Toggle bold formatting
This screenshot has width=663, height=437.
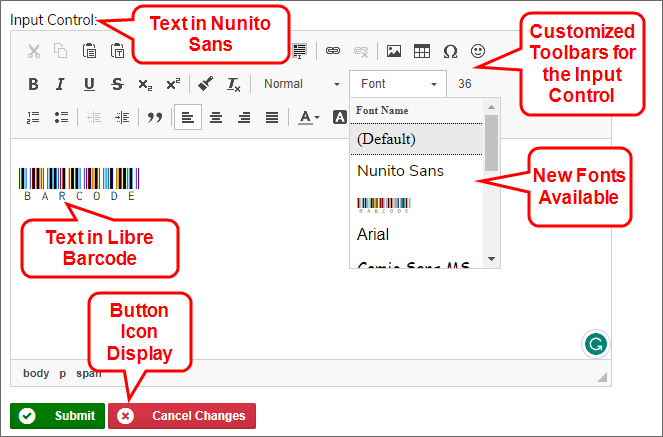click(33, 84)
